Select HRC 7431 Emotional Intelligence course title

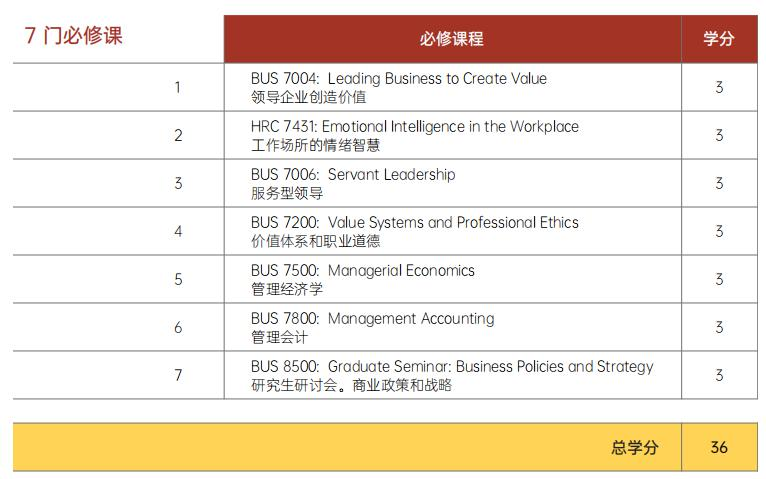pyautogui.click(x=414, y=126)
